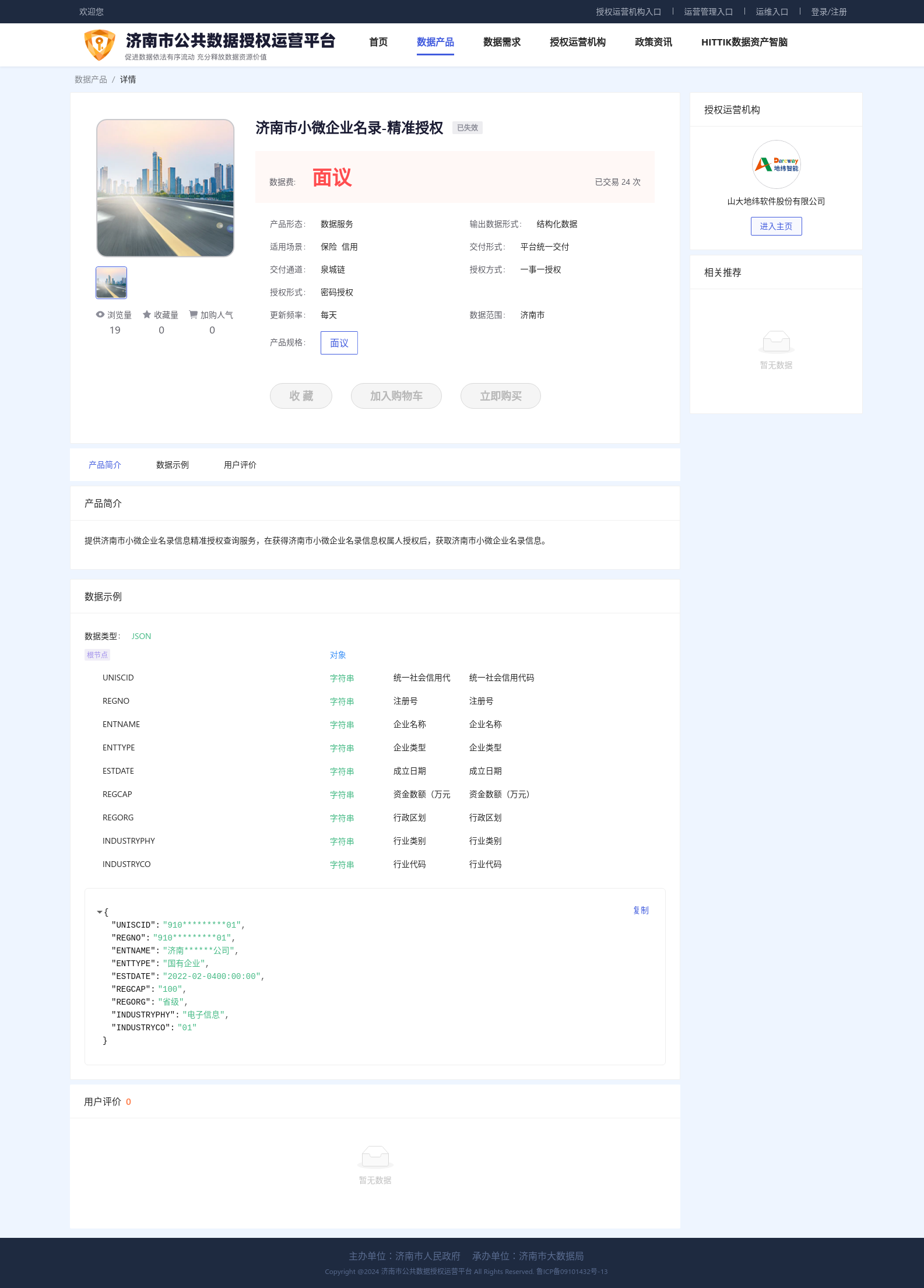The height and width of the screenshot is (1288, 924).
Task: Click the "国有企业" JSON value
Action: [184, 963]
